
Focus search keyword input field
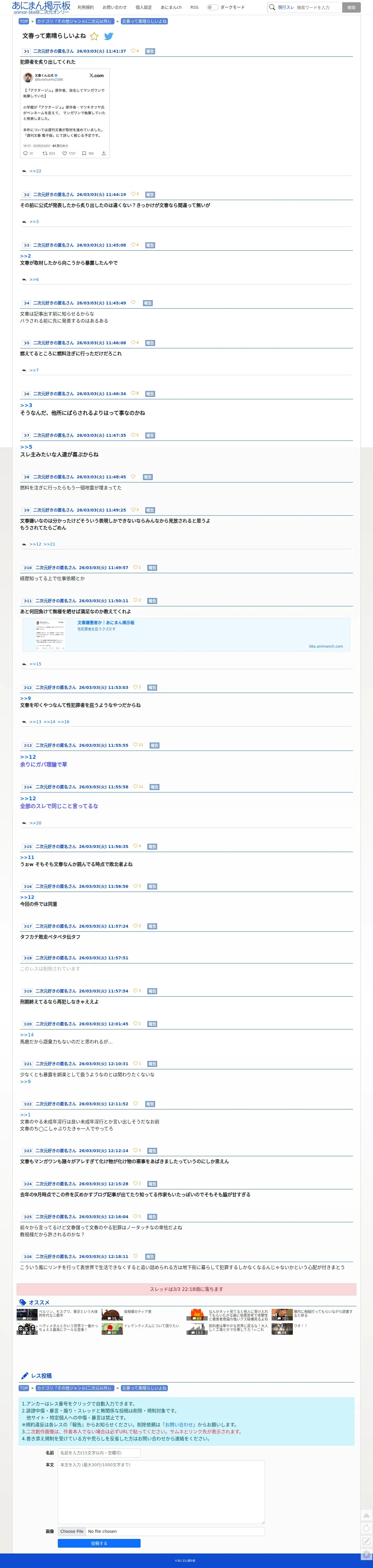318,7
